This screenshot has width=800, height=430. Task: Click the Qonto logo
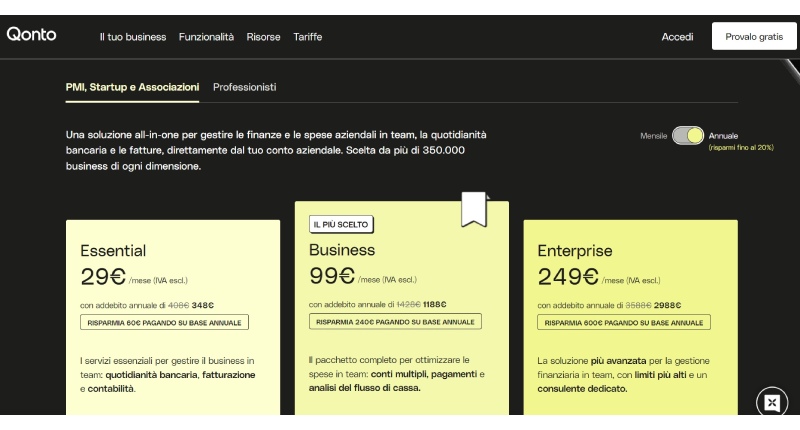(31, 35)
